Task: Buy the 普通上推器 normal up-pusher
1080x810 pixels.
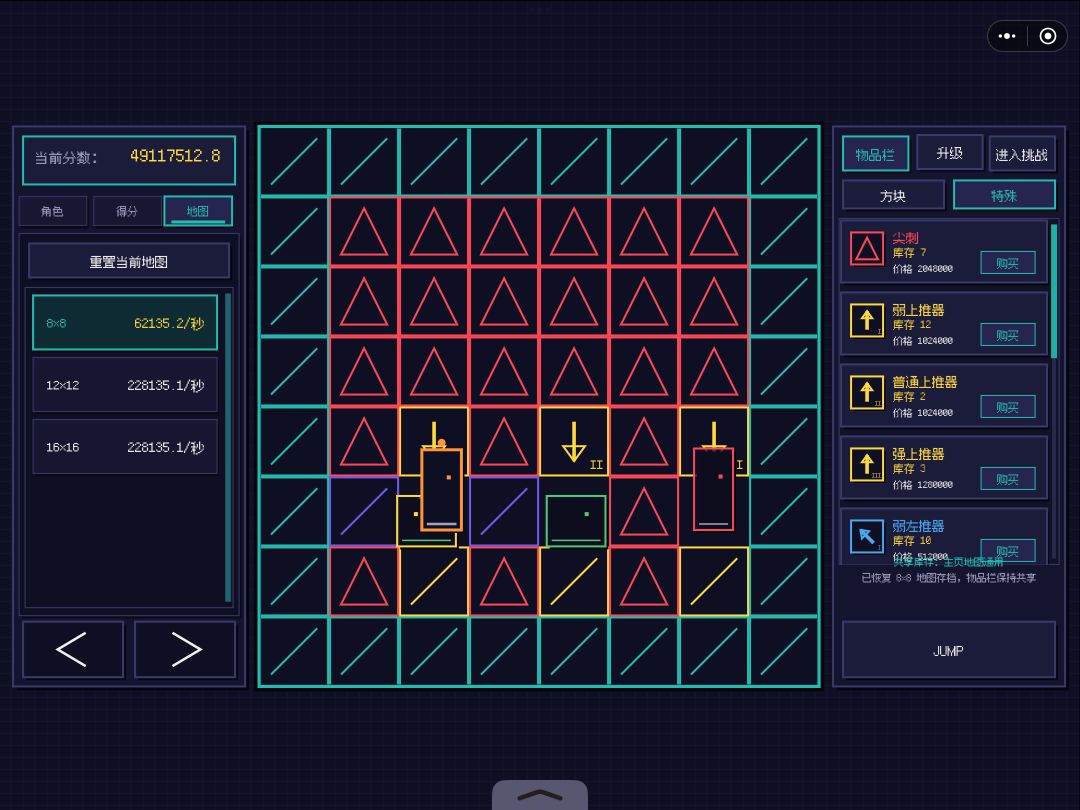Action: click(x=1008, y=407)
